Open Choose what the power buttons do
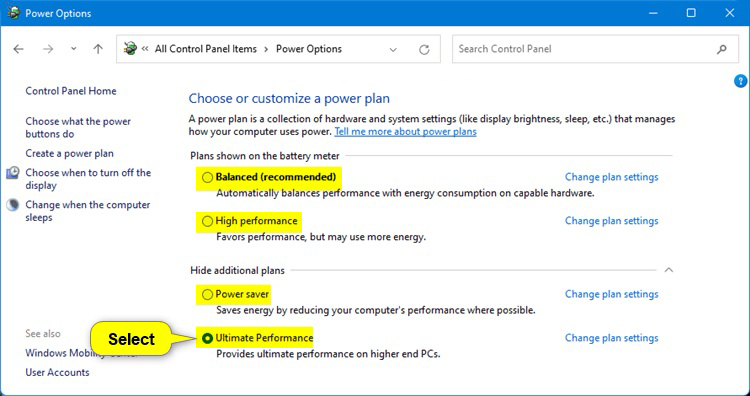This screenshot has width=750, height=396. point(78,128)
